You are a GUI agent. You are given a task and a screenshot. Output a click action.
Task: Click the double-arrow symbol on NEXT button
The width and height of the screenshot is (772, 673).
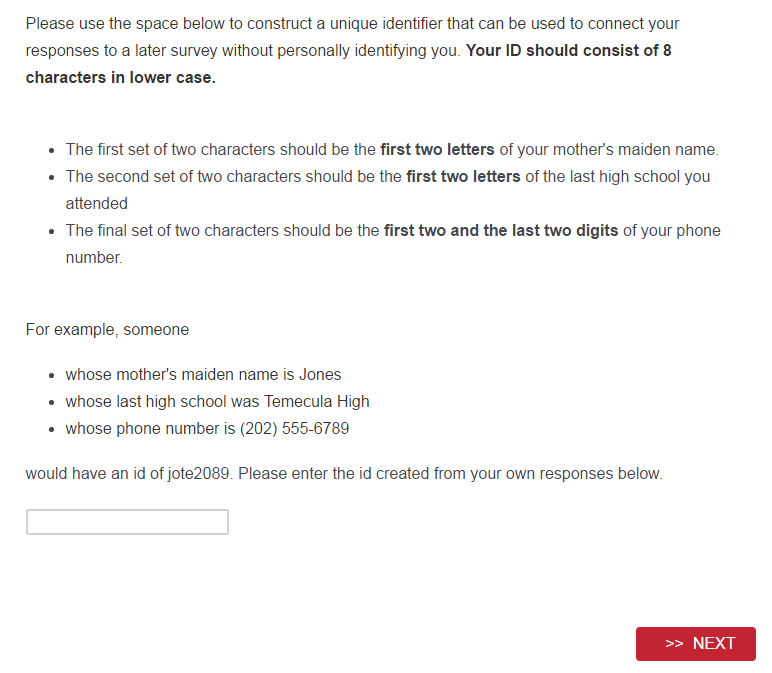pyautogui.click(x=674, y=644)
